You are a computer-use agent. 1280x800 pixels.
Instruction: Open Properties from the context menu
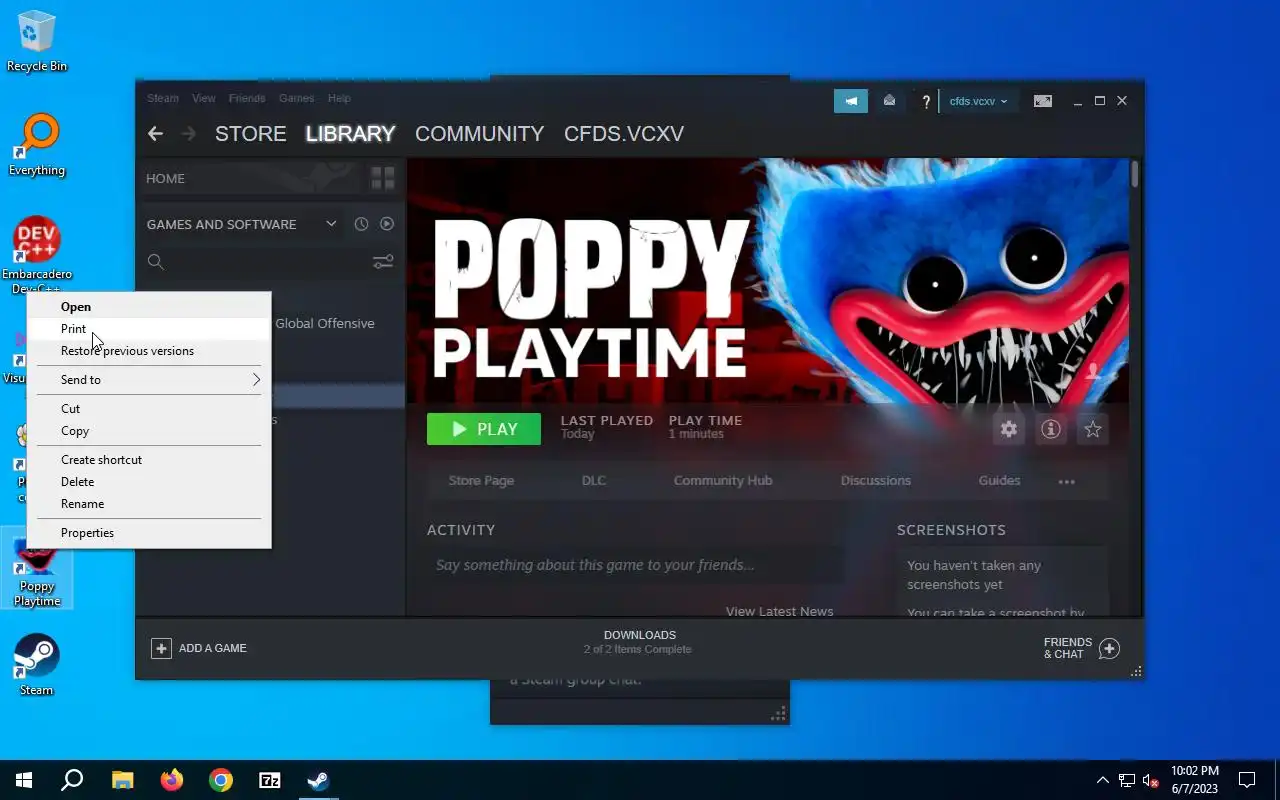[149, 533]
